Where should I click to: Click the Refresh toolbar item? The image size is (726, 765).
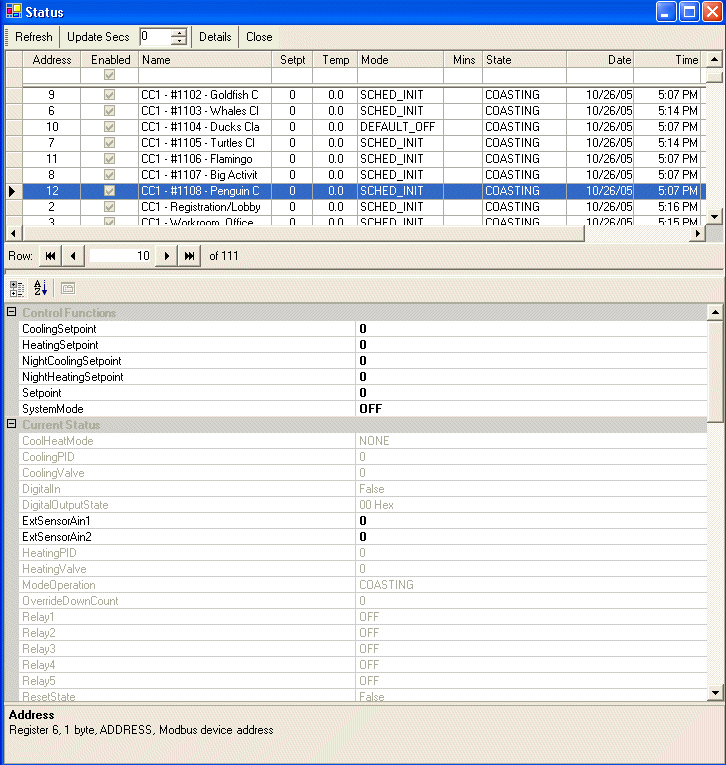34,37
